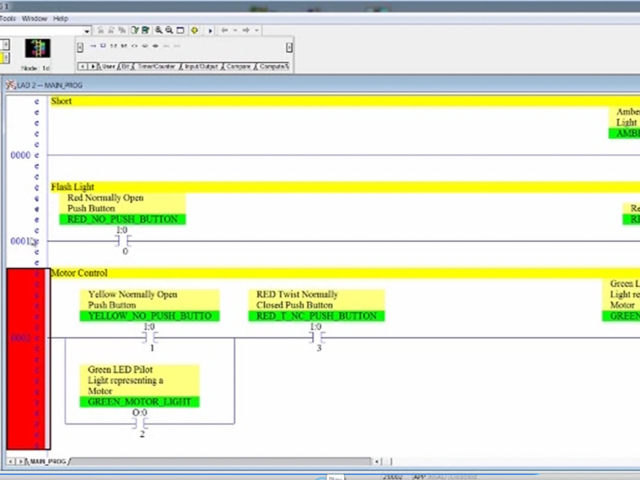
Task: Open the back arrow history dropdown
Action: click(x=235, y=30)
